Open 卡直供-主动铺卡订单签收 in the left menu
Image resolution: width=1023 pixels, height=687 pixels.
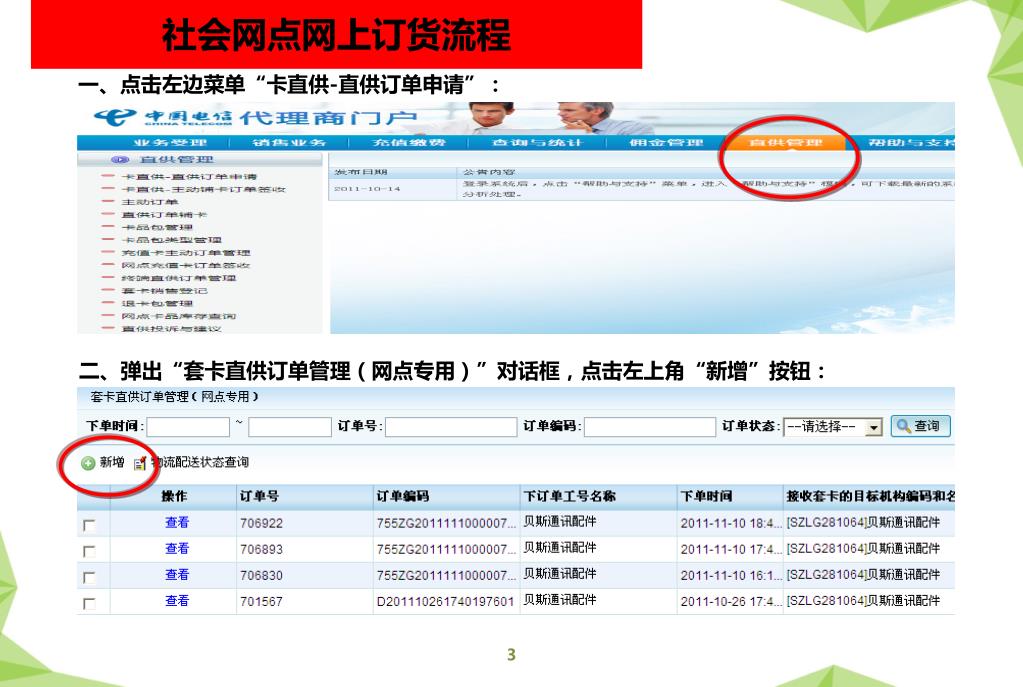(204, 189)
